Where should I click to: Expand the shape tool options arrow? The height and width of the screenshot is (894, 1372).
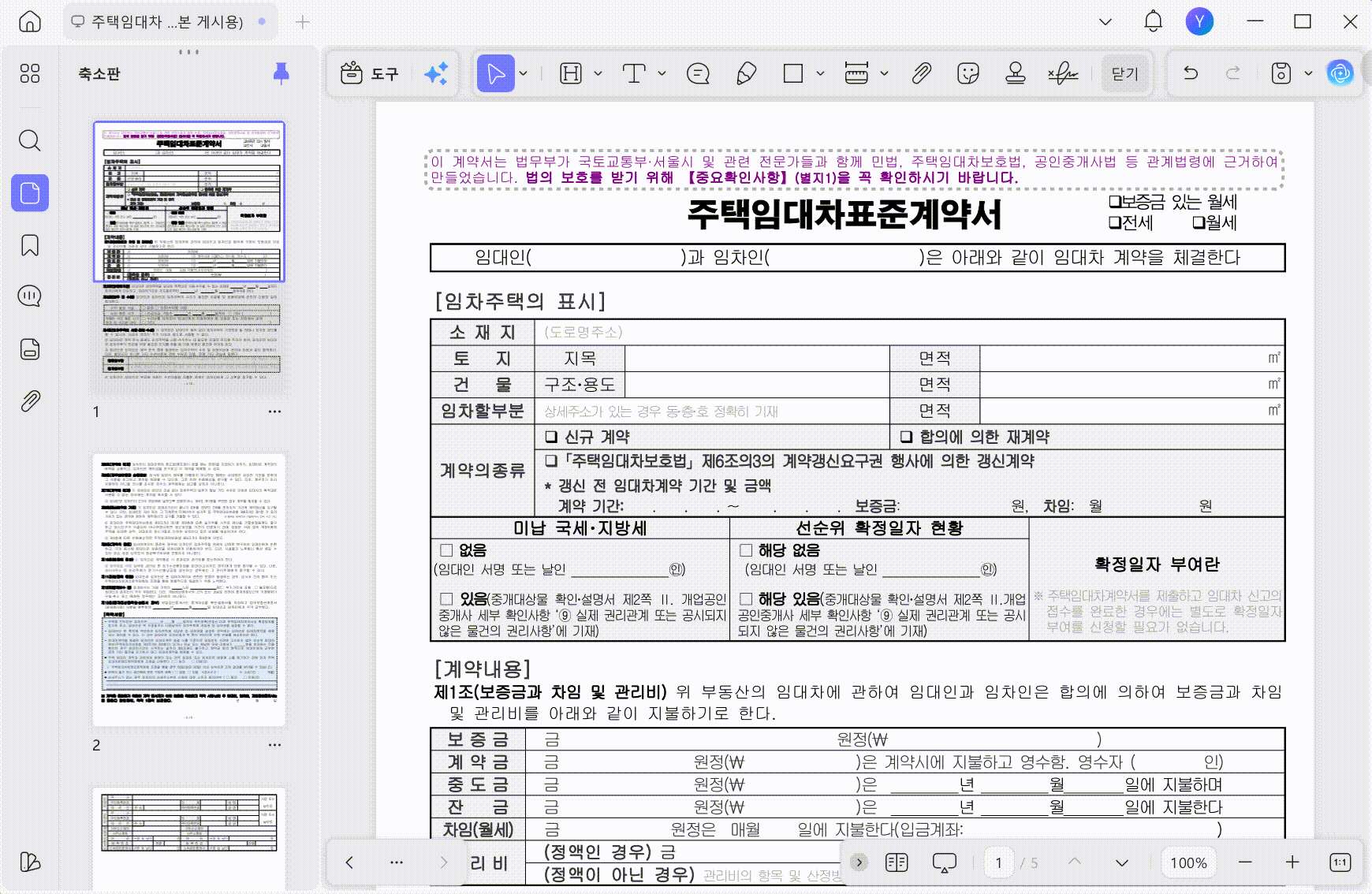[x=820, y=73]
